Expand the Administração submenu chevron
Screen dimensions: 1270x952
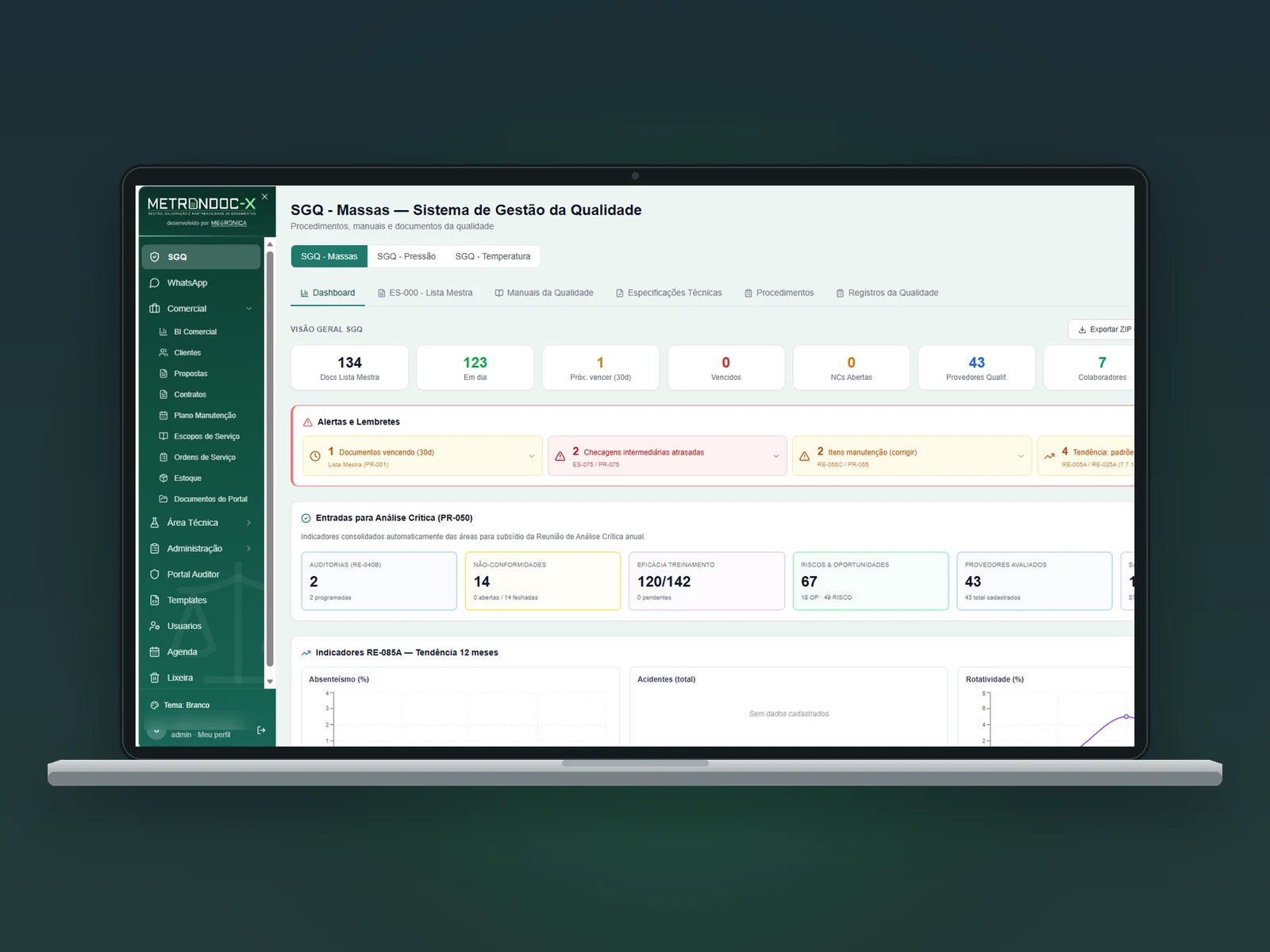[x=248, y=549]
